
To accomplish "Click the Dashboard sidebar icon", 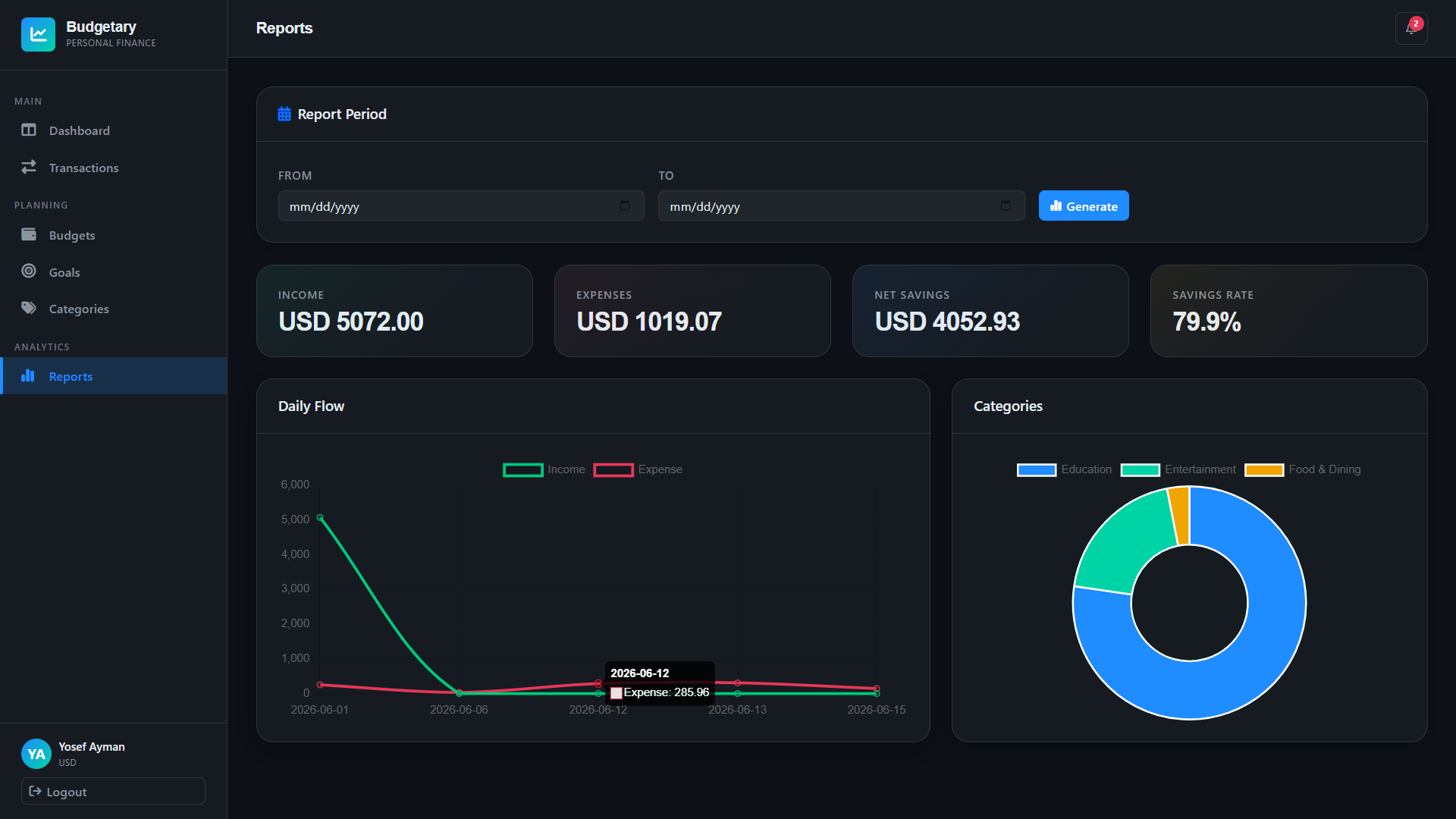I will pos(29,130).
